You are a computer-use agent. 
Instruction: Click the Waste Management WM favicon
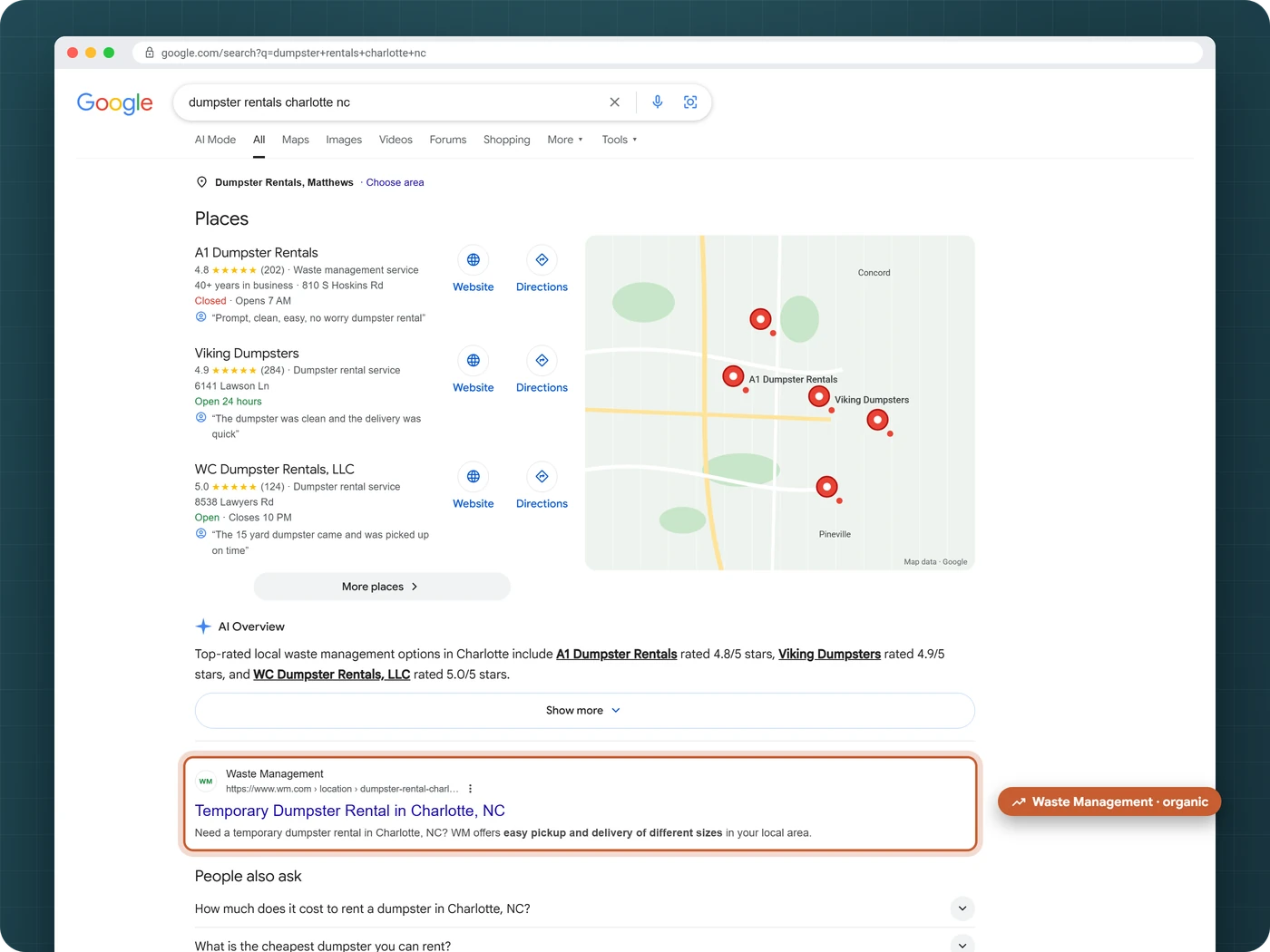coord(206,781)
